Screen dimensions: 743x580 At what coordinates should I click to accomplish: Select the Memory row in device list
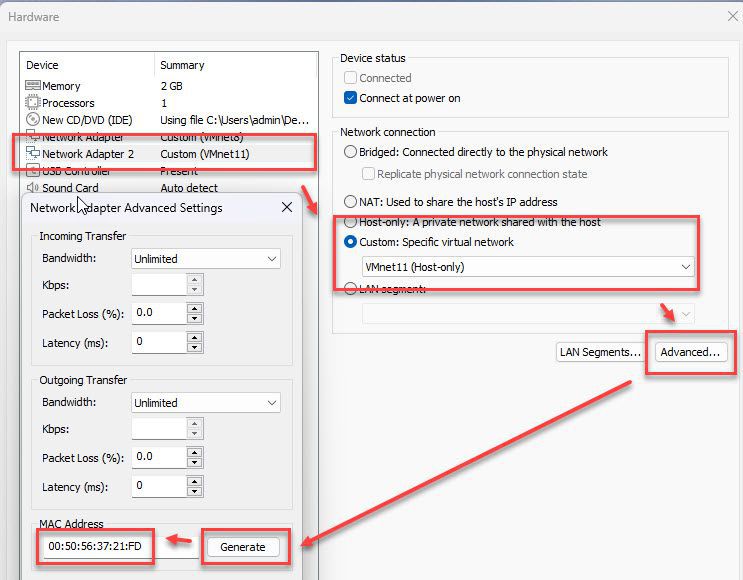pyautogui.click(x=169, y=86)
